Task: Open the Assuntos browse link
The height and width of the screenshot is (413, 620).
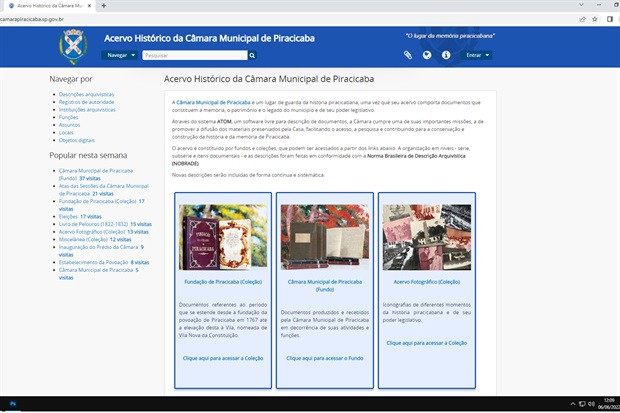Action: click(69, 125)
